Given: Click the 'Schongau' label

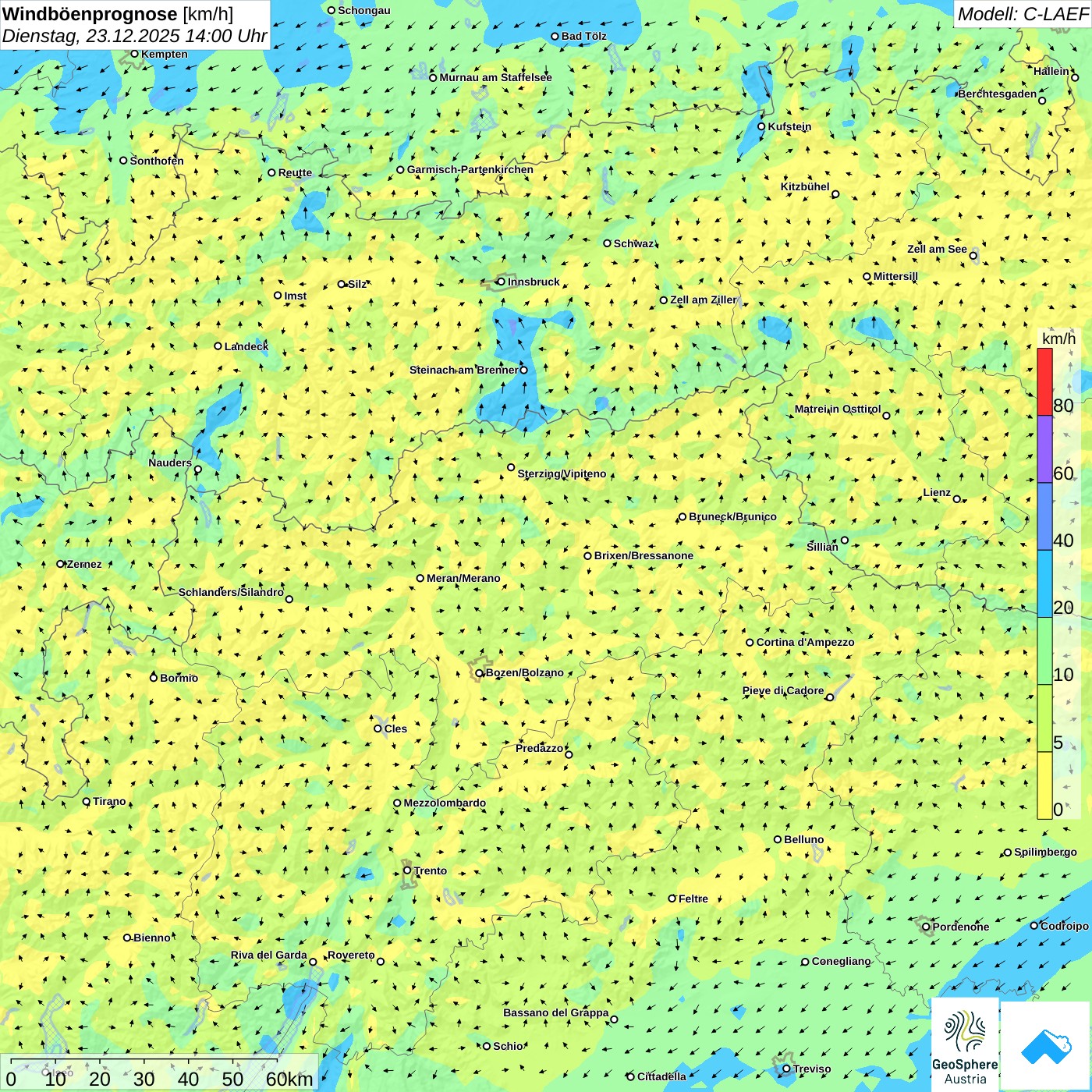Looking at the screenshot, I should pos(363,10).
